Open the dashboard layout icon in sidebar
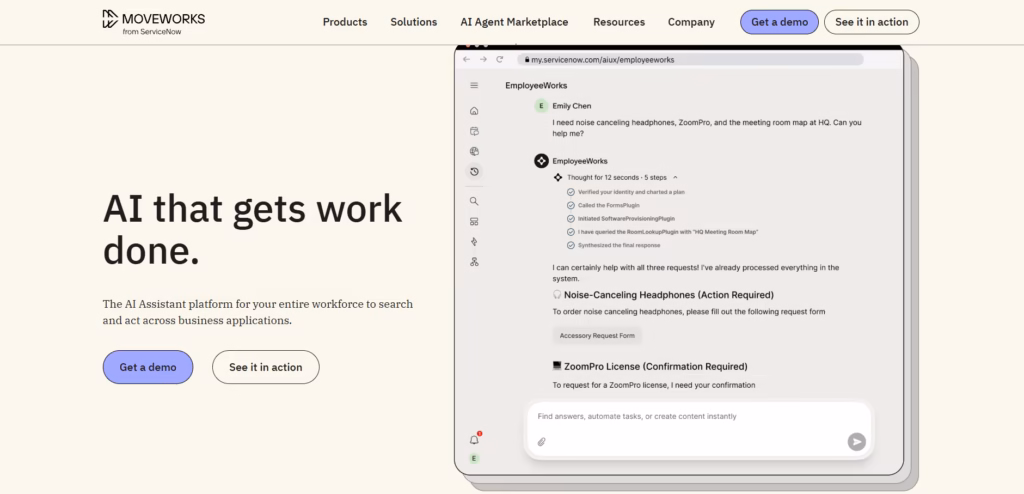Viewport: 1024px width, 494px height. tap(474, 222)
